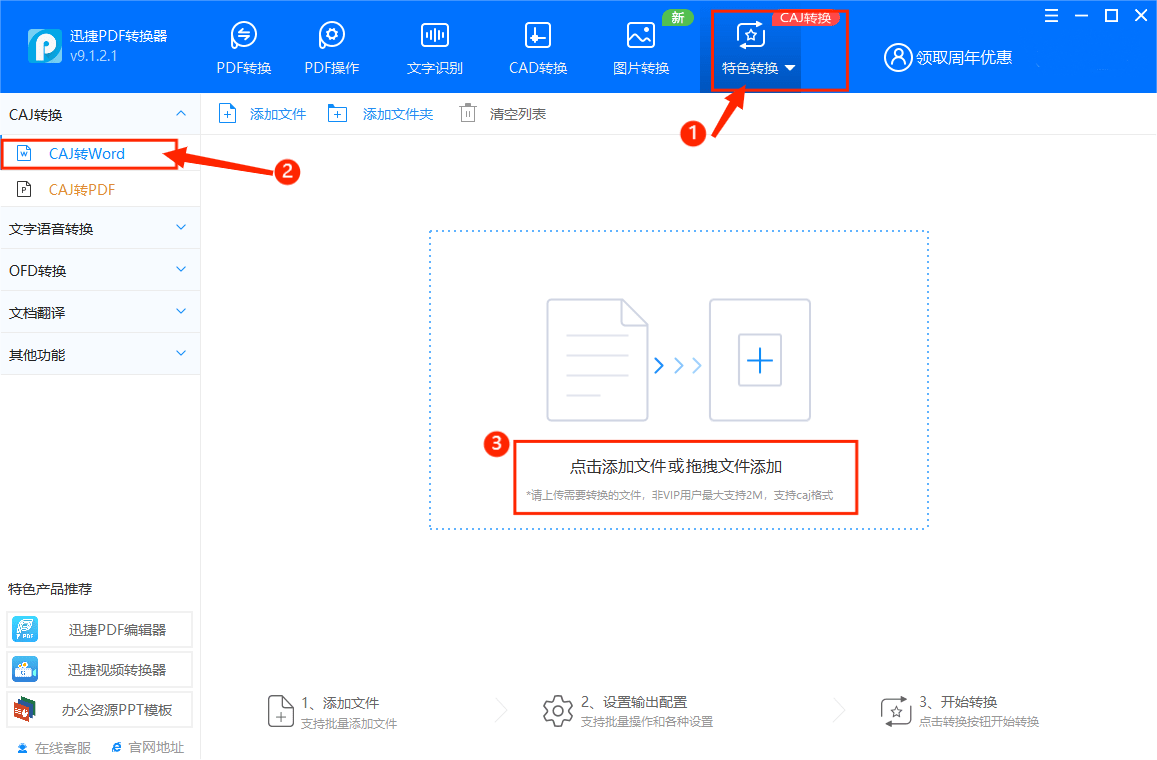Open the 图片转换 image icon
The image size is (1157, 760).
(x=640, y=35)
